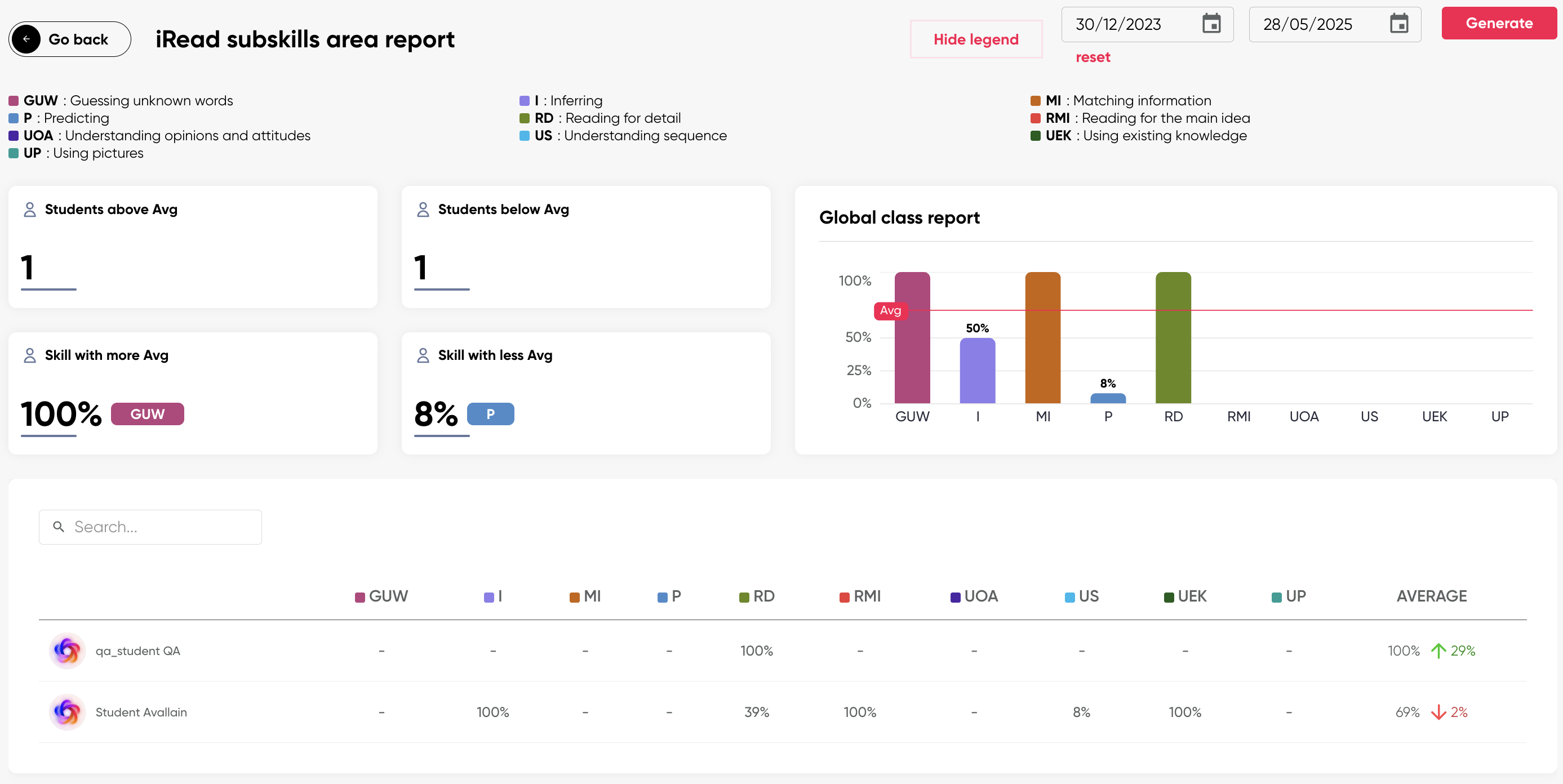Click the RD column header
1563x784 pixels.
pyautogui.click(x=757, y=596)
